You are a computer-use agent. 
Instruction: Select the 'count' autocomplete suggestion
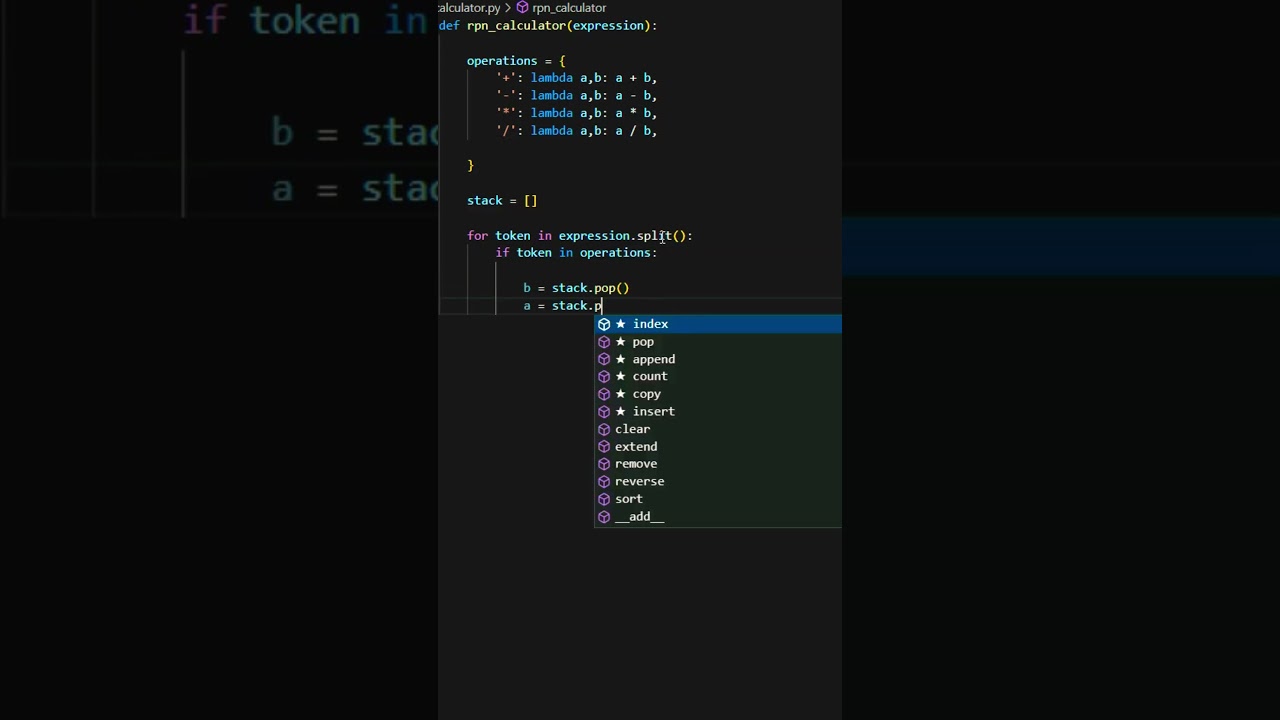718,376
